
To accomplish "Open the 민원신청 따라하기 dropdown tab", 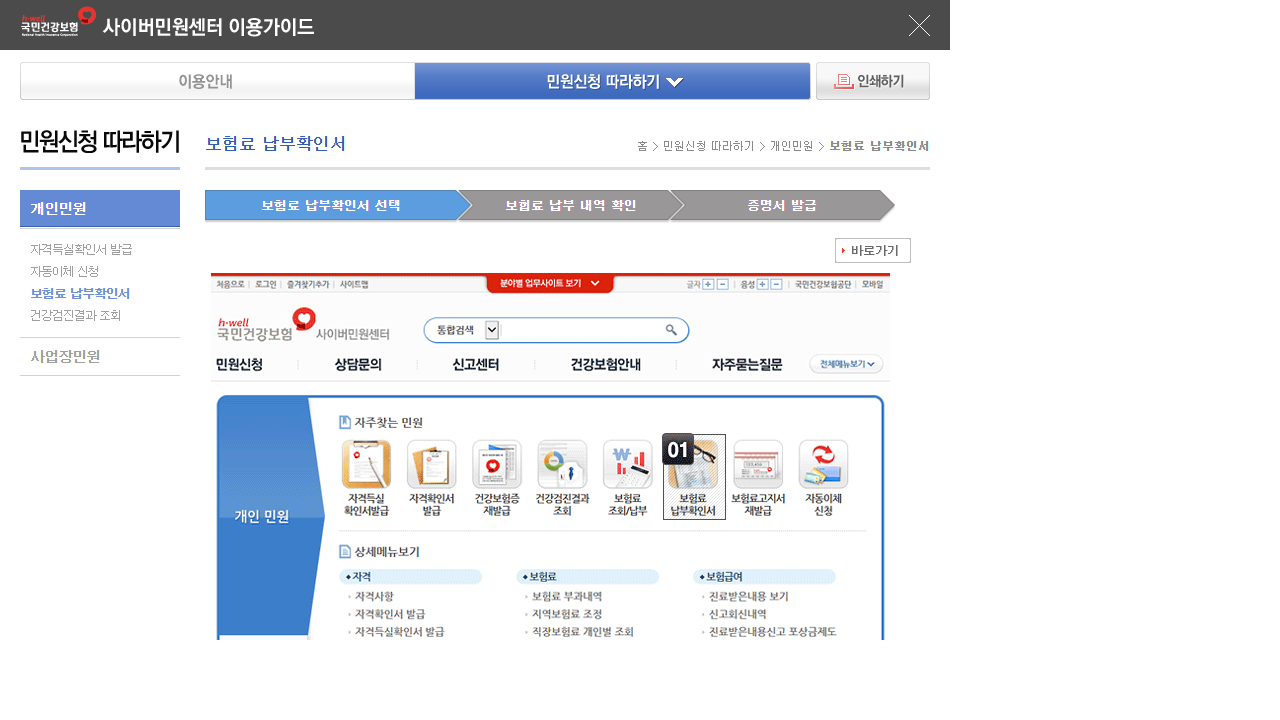I will [x=612, y=81].
